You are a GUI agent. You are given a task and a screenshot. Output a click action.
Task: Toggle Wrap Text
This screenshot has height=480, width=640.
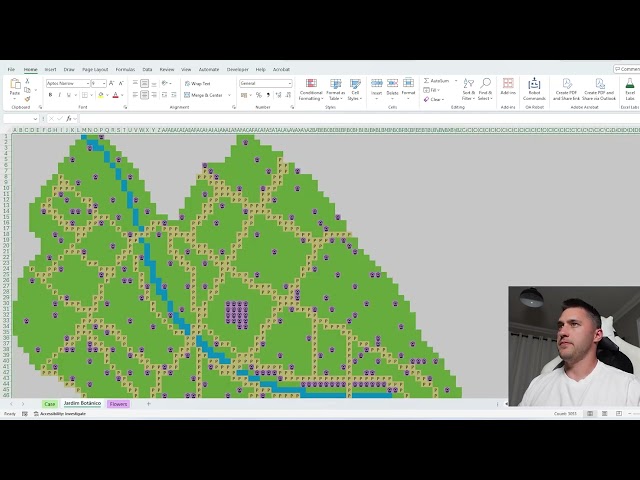coord(197,83)
